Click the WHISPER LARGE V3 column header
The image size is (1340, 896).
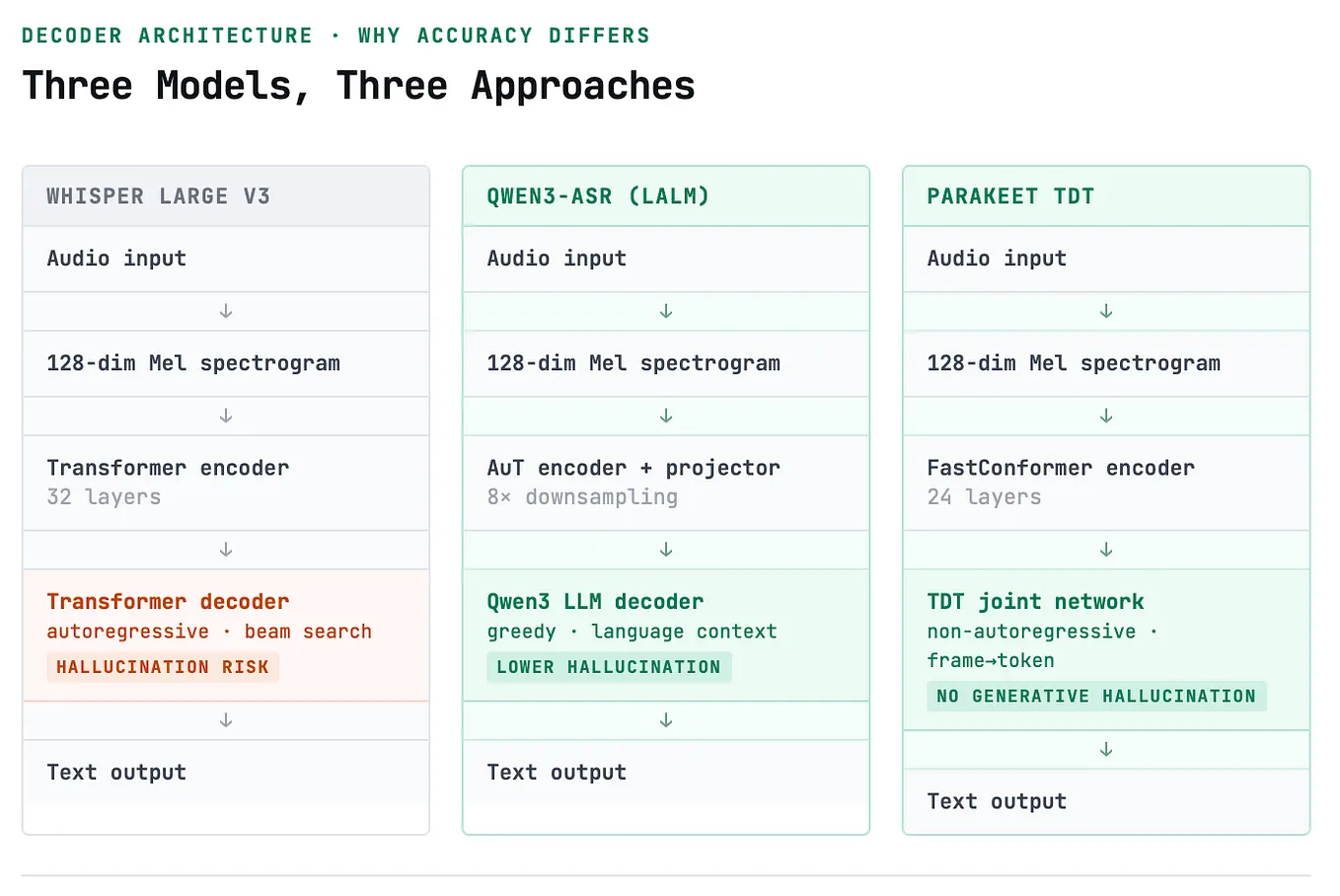point(226,196)
